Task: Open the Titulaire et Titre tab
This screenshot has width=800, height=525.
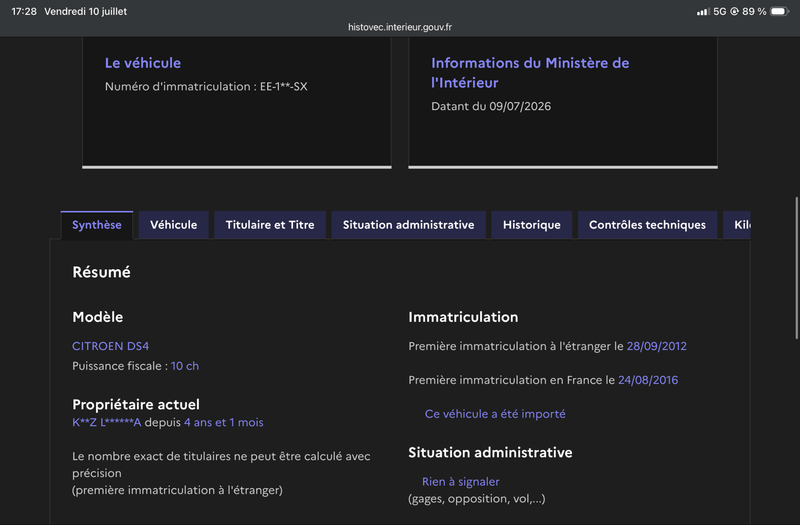Action: (x=270, y=225)
